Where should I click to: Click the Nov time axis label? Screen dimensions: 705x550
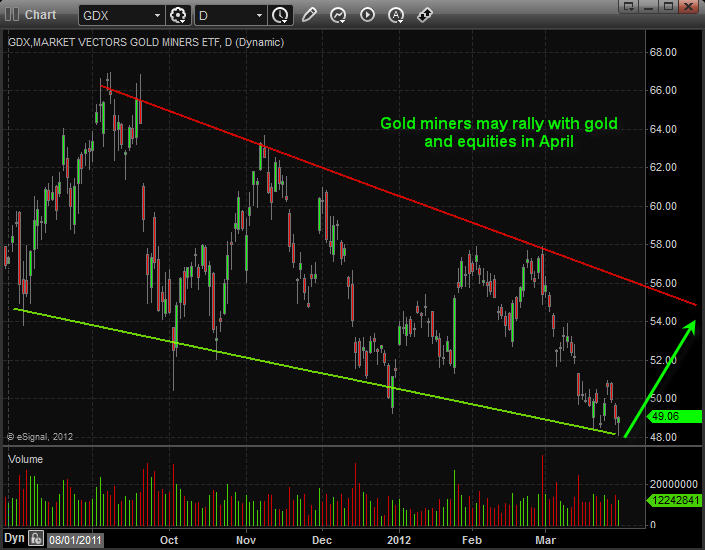245,540
